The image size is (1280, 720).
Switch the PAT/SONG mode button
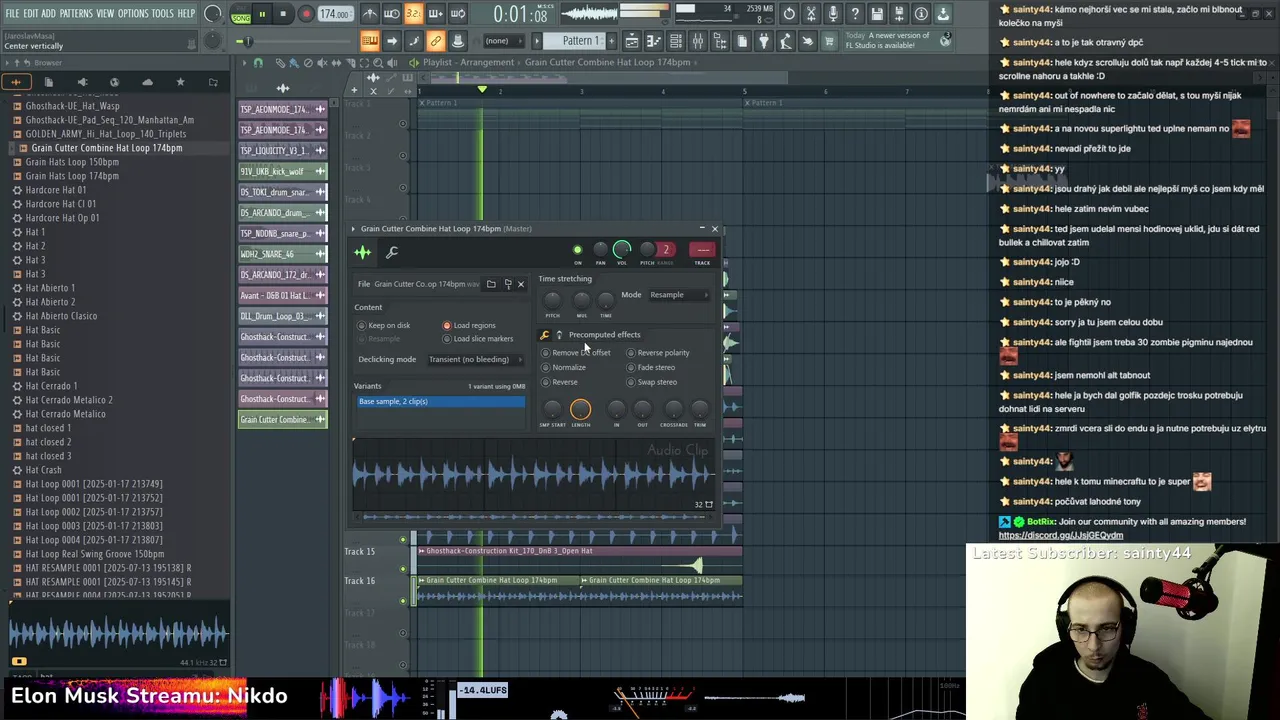point(241,14)
